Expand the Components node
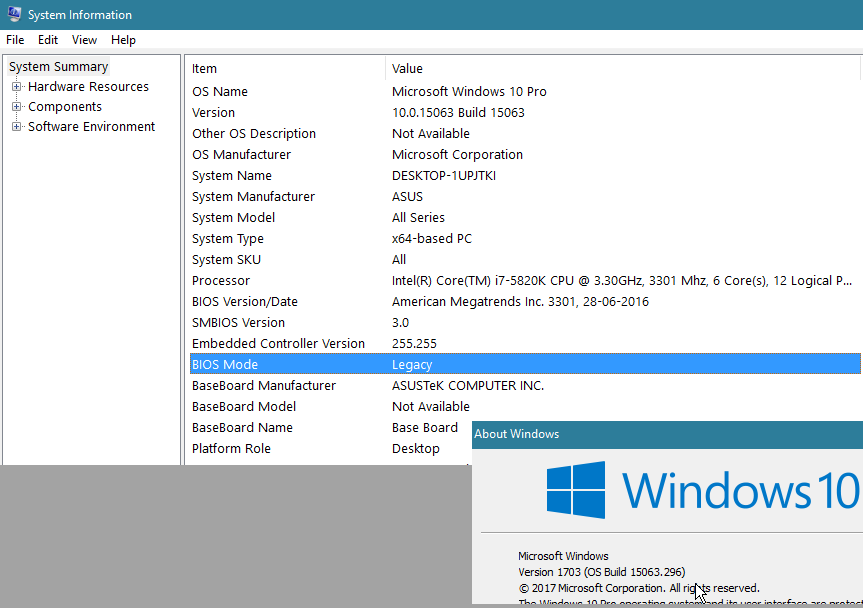This screenshot has height=608, width=863. (17, 106)
